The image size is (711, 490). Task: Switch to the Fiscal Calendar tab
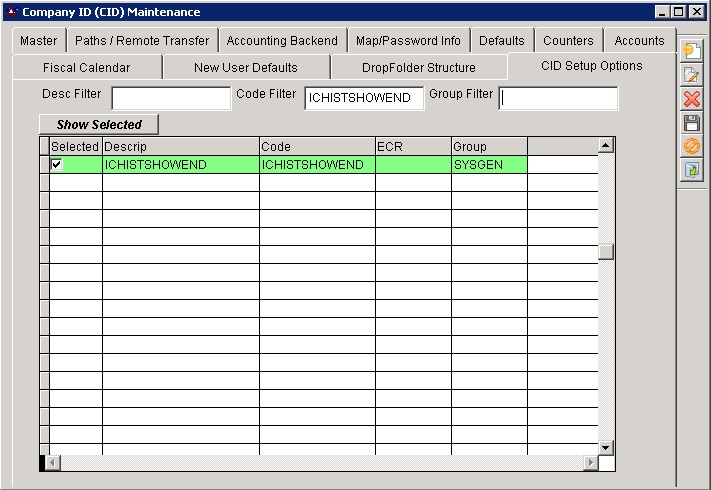click(x=86, y=68)
